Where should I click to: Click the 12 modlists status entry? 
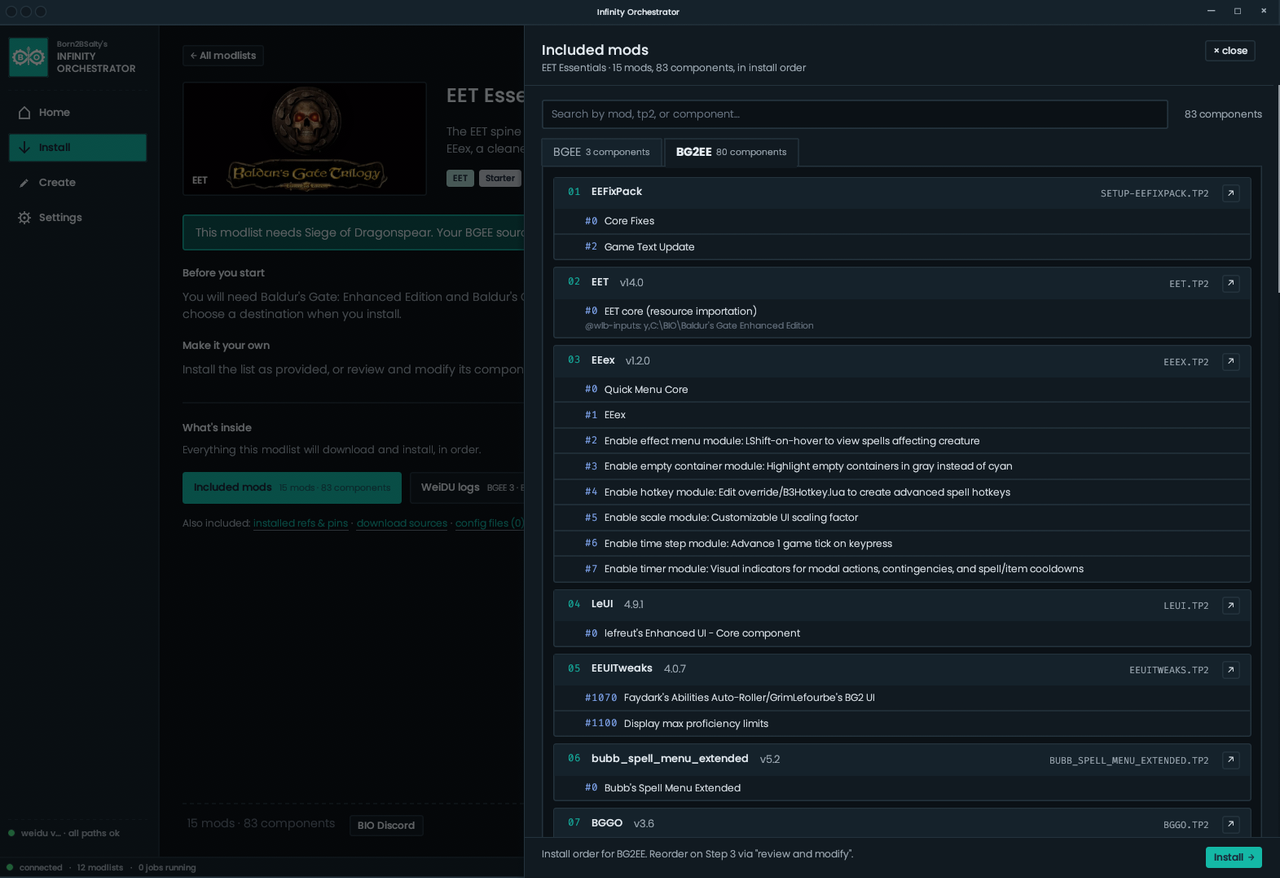point(100,868)
